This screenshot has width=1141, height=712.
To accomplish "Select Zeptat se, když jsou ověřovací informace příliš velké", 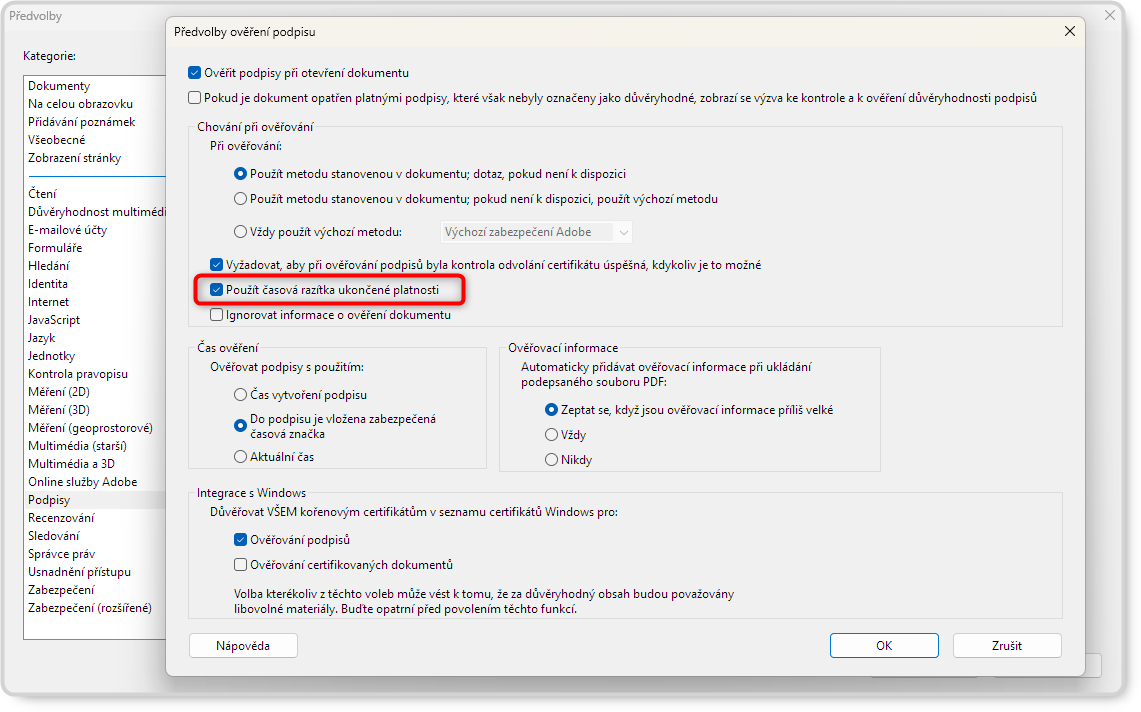I will coord(551,410).
